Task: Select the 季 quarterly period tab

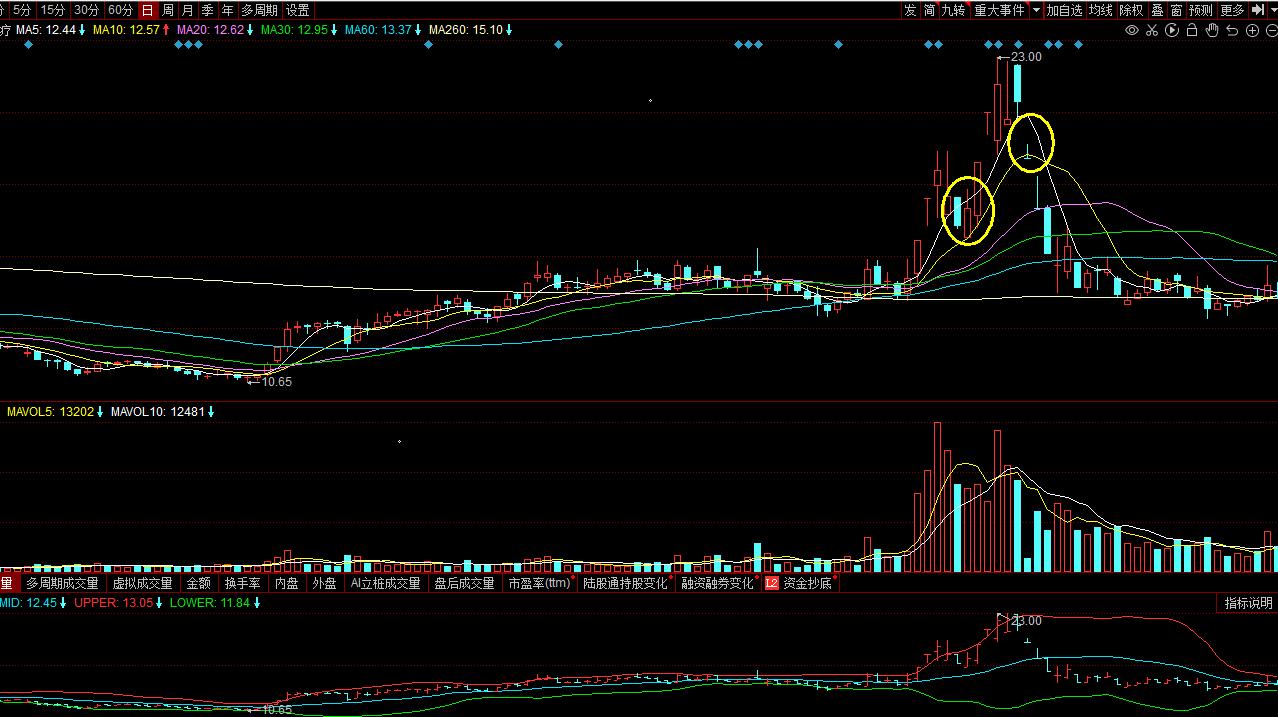Action: 208,10
